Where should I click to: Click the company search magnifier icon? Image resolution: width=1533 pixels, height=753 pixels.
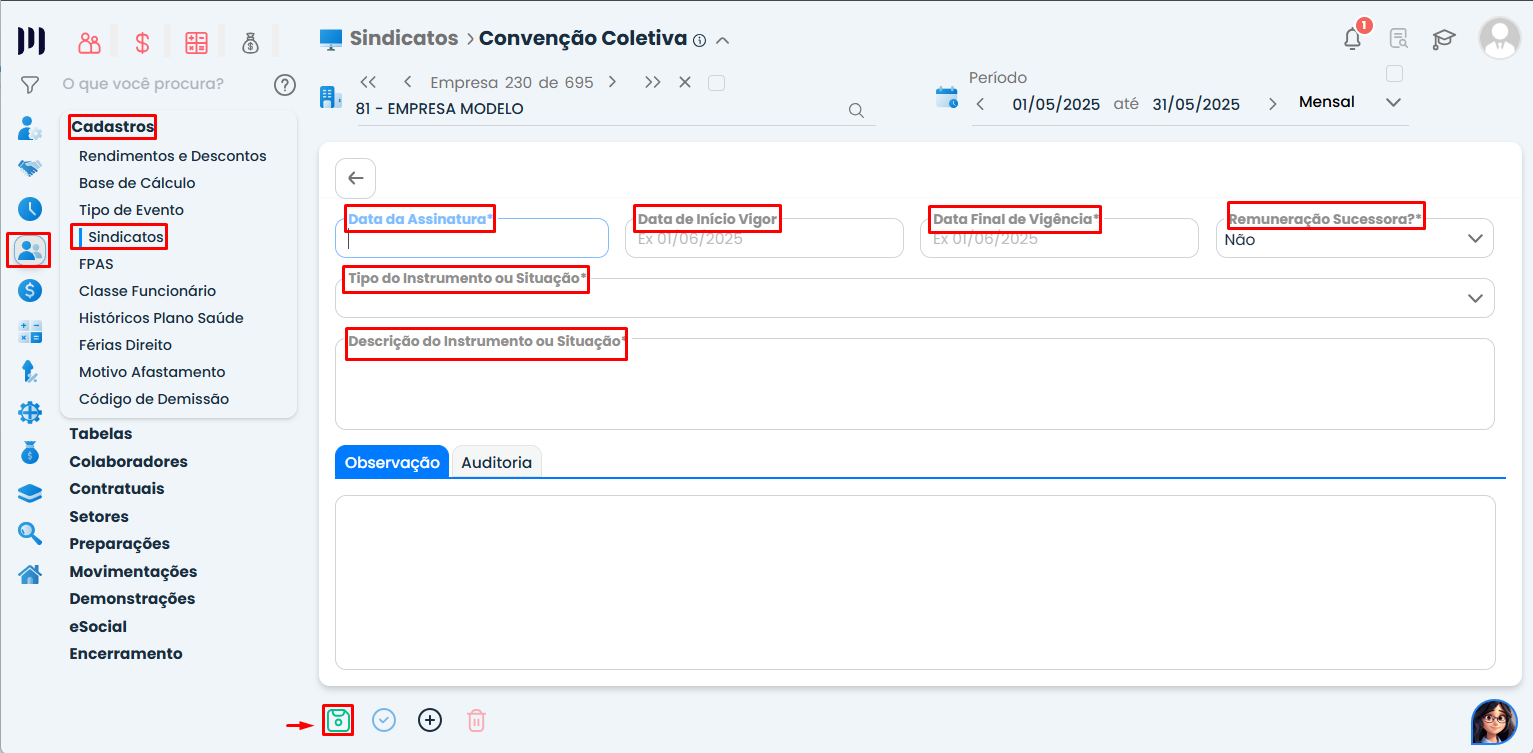pyautogui.click(x=856, y=110)
